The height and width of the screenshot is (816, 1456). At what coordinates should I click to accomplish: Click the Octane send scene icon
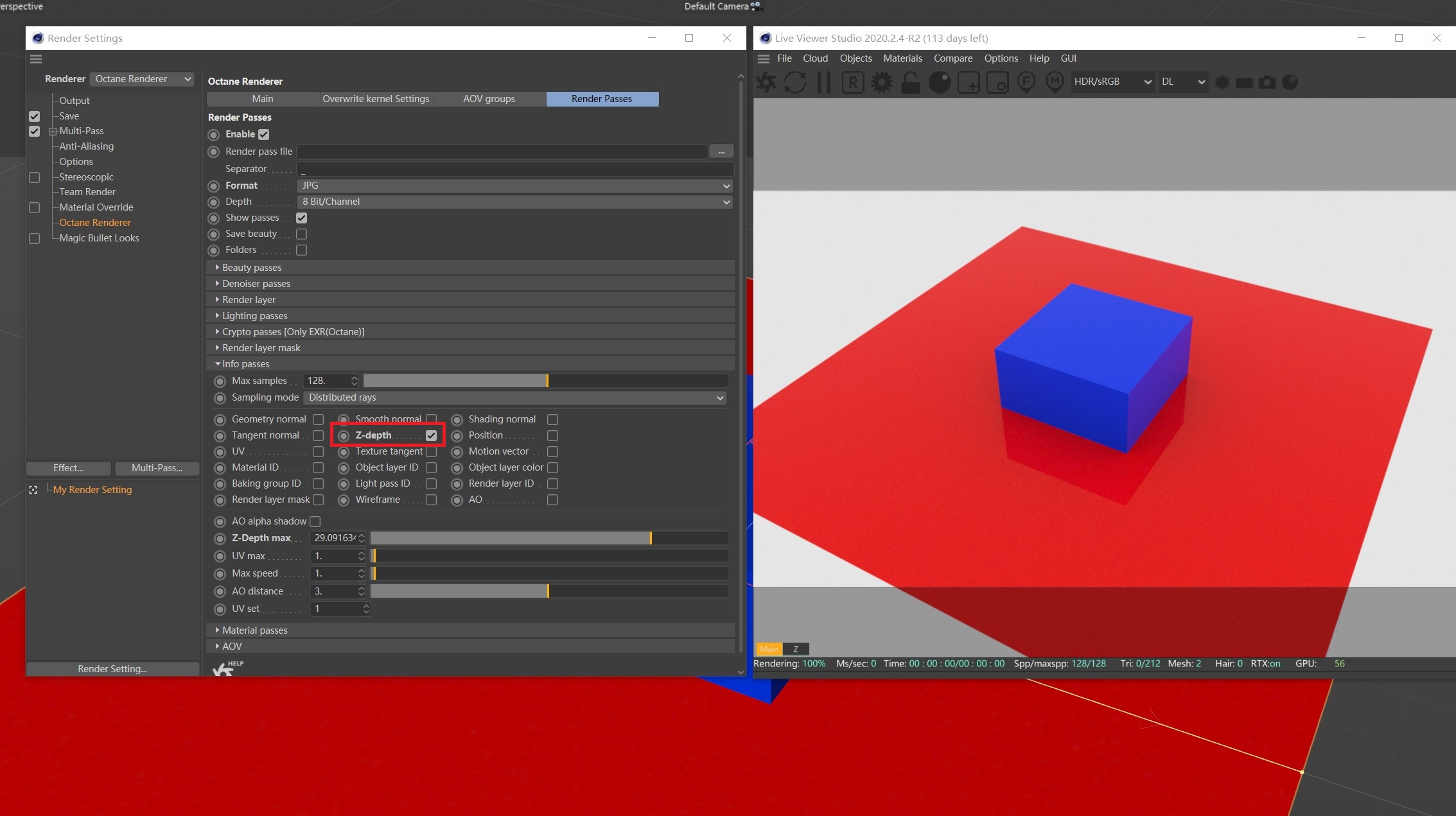point(766,82)
